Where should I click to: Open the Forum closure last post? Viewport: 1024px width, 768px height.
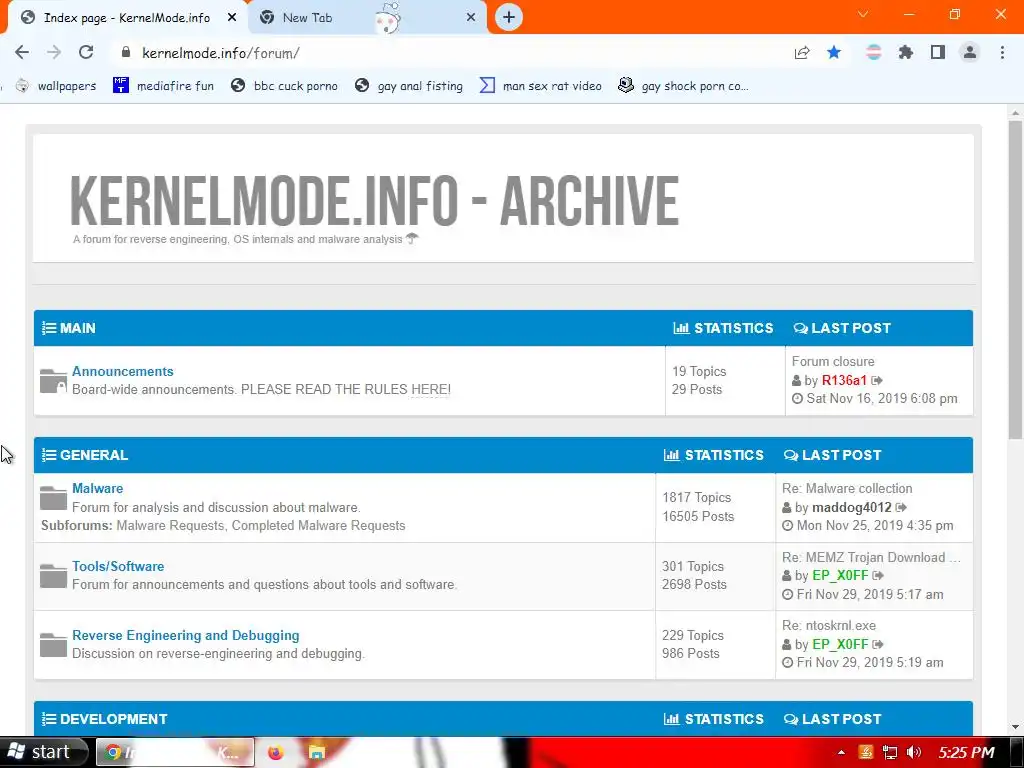point(833,361)
